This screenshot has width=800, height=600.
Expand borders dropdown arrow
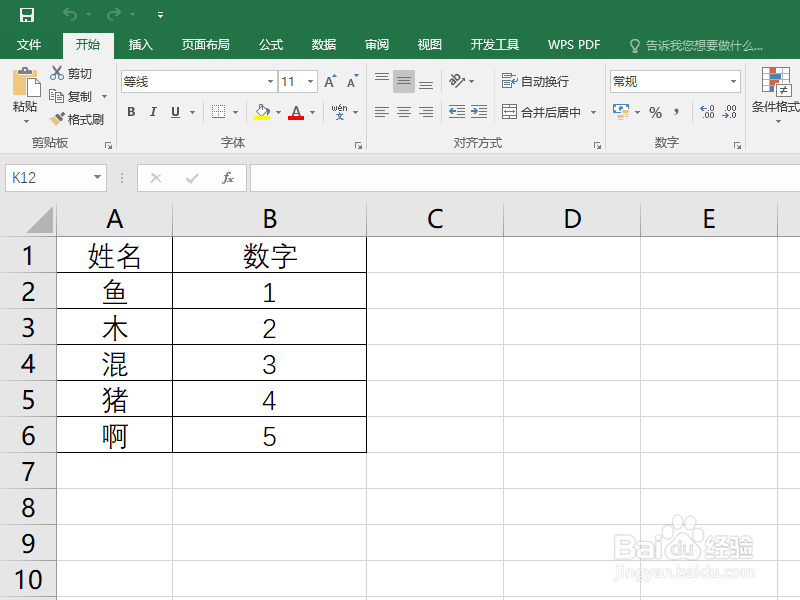tap(235, 112)
